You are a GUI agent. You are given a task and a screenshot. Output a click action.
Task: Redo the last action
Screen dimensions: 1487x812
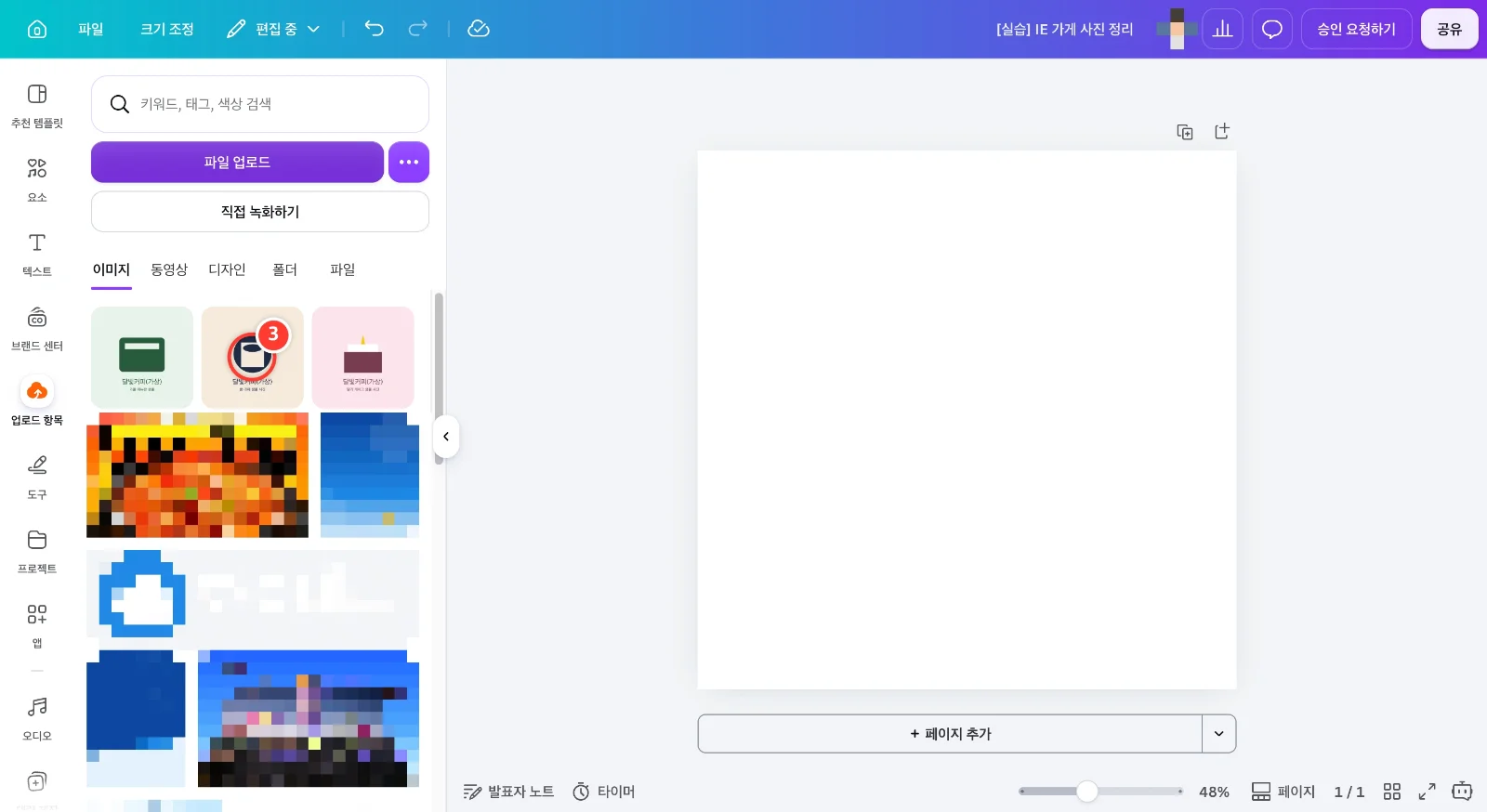pyautogui.click(x=418, y=29)
